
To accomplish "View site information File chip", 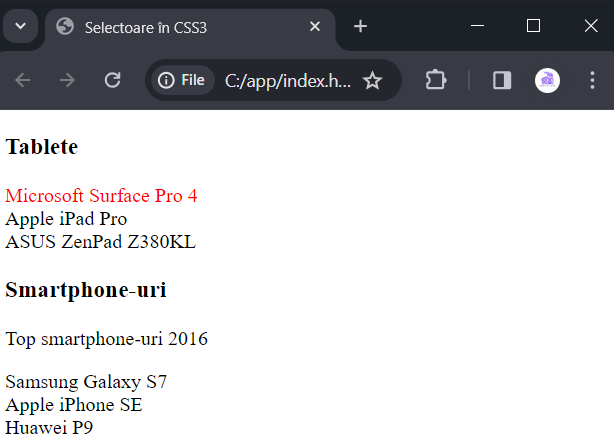I will point(183,81).
